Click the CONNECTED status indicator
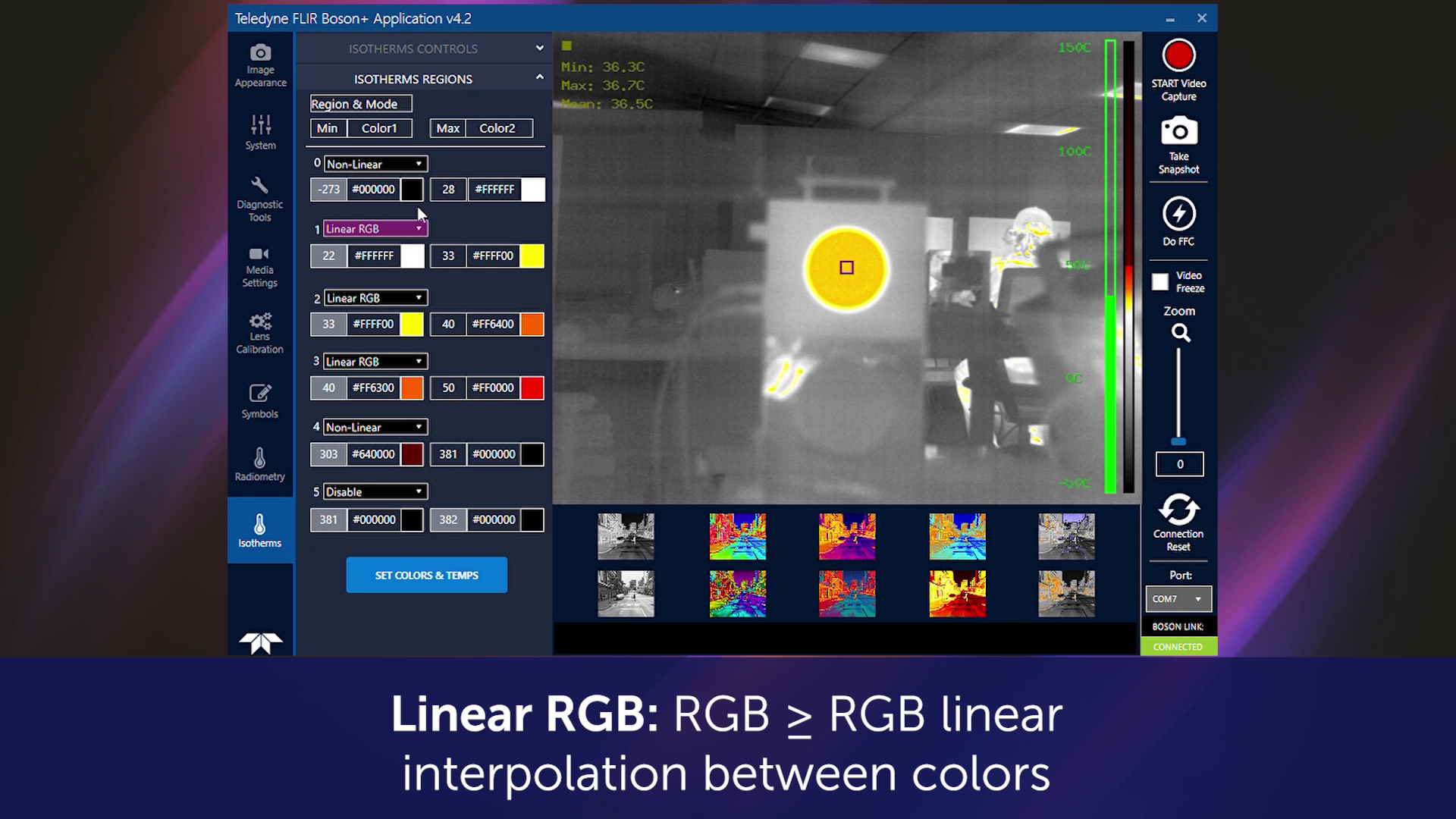The height and width of the screenshot is (819, 1456). pos(1178,647)
